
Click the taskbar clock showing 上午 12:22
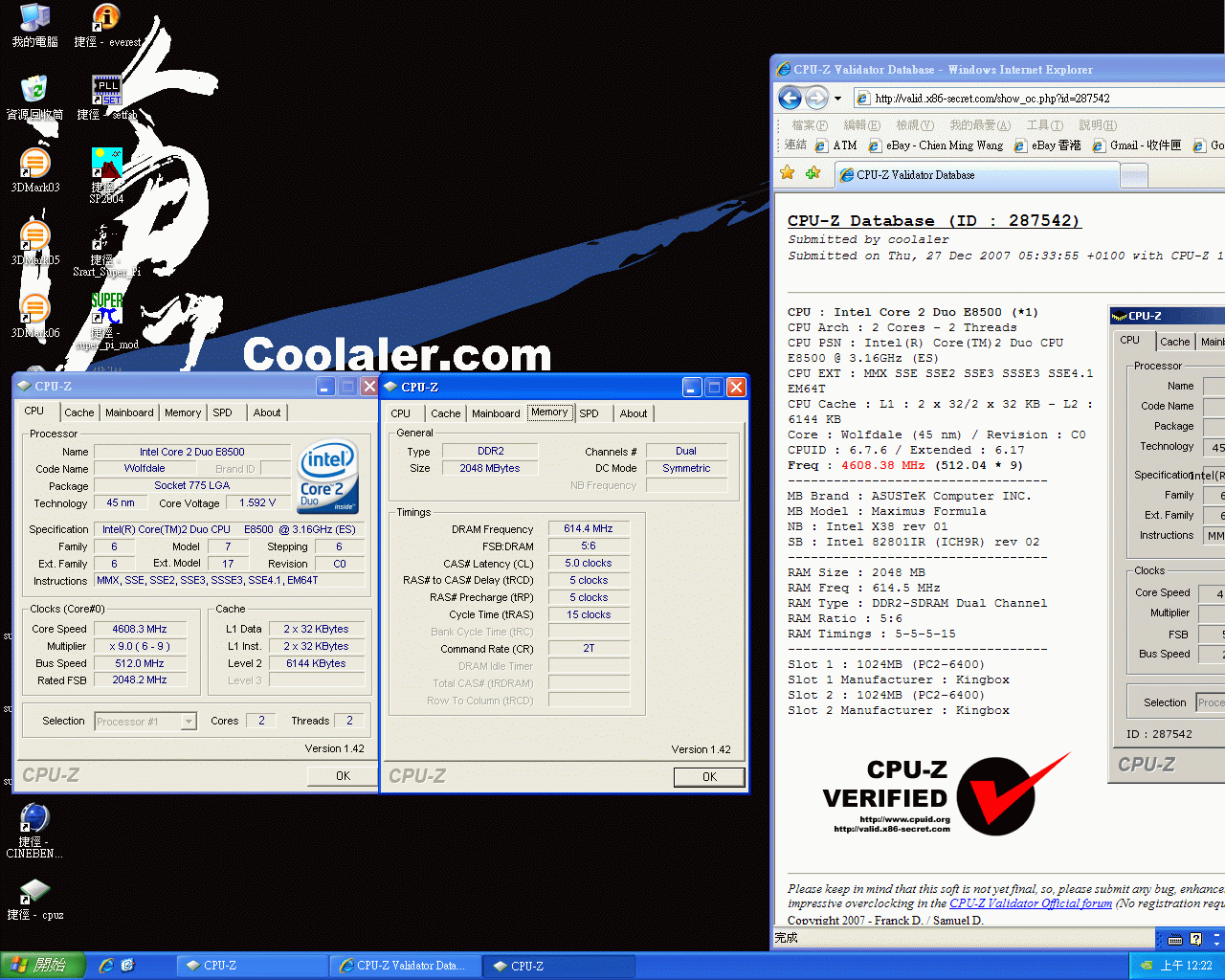click(x=1187, y=966)
